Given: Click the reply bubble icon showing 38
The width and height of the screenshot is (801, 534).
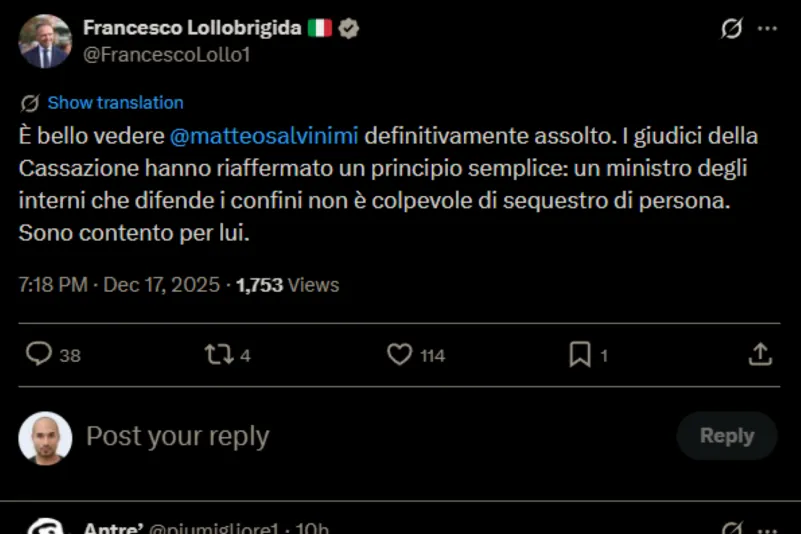Looking at the screenshot, I should (x=39, y=354).
